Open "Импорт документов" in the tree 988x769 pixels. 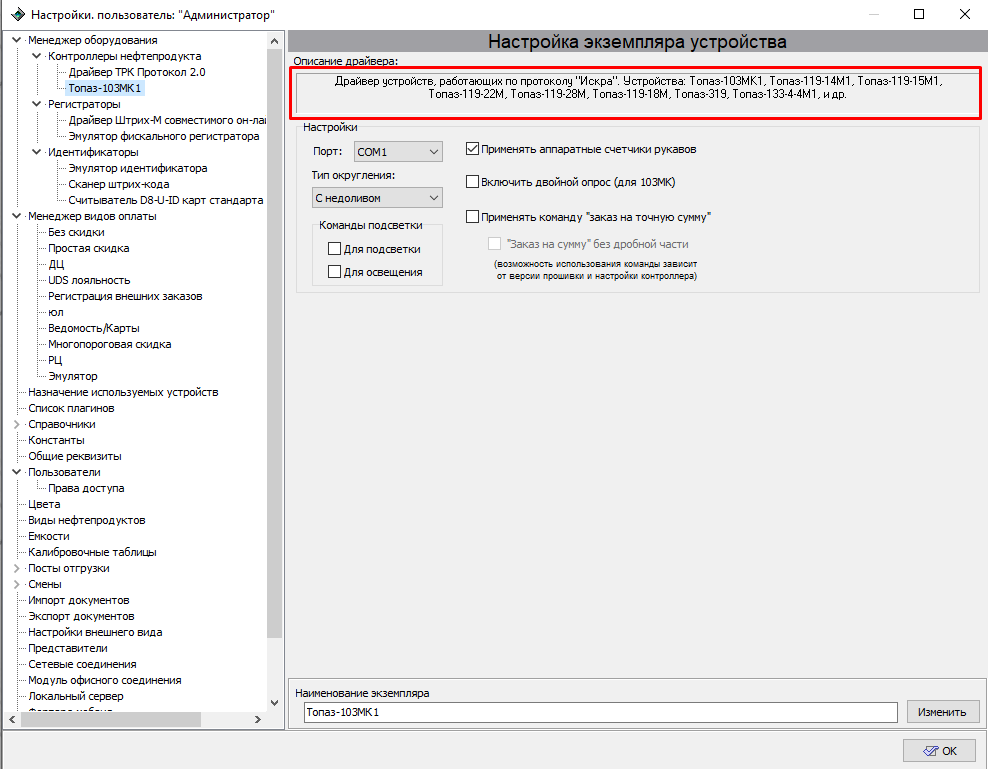(79, 601)
